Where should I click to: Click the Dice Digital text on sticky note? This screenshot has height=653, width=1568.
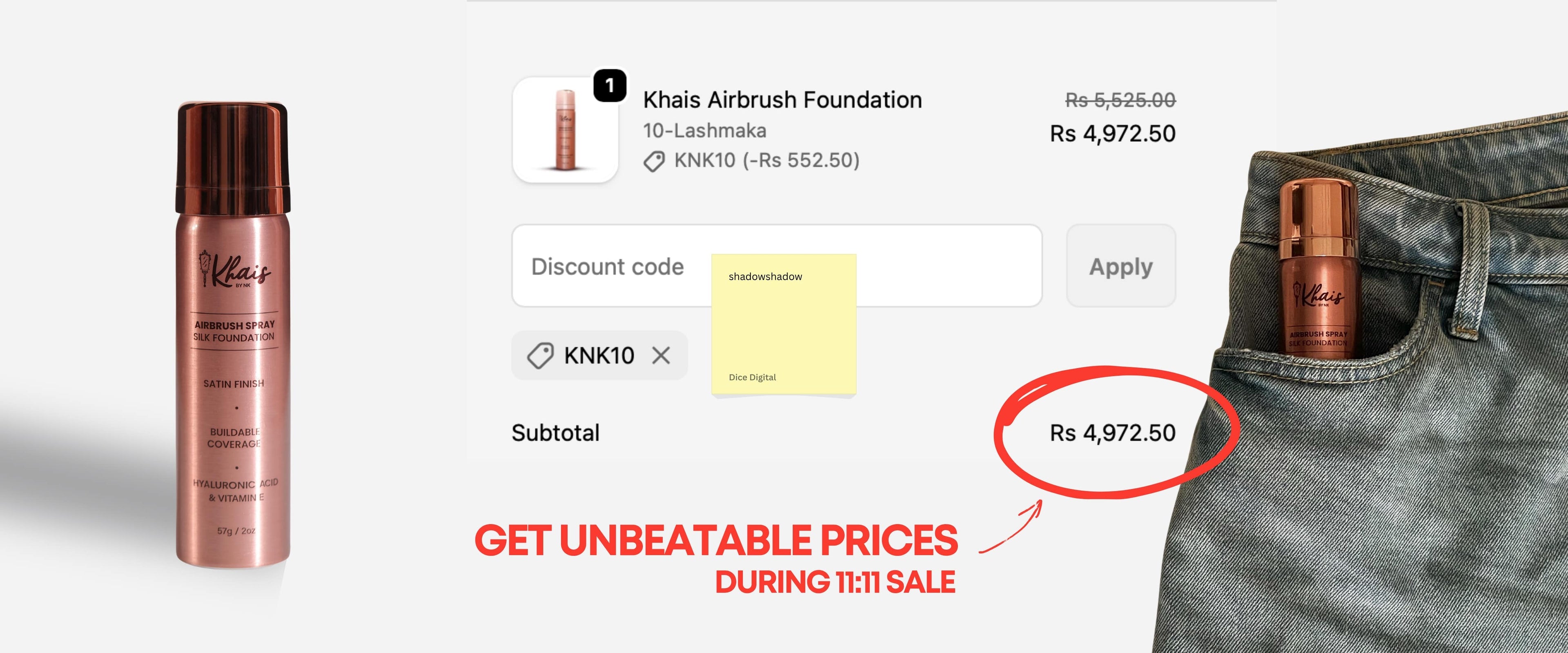click(x=752, y=378)
